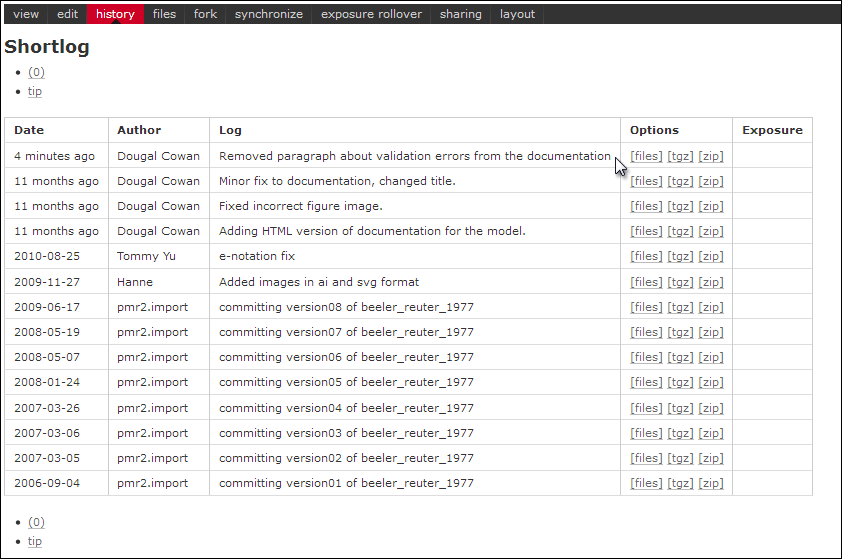The image size is (842, 559).
Task: Open [files] for 'Adding HTML version' commit
Action: click(646, 231)
